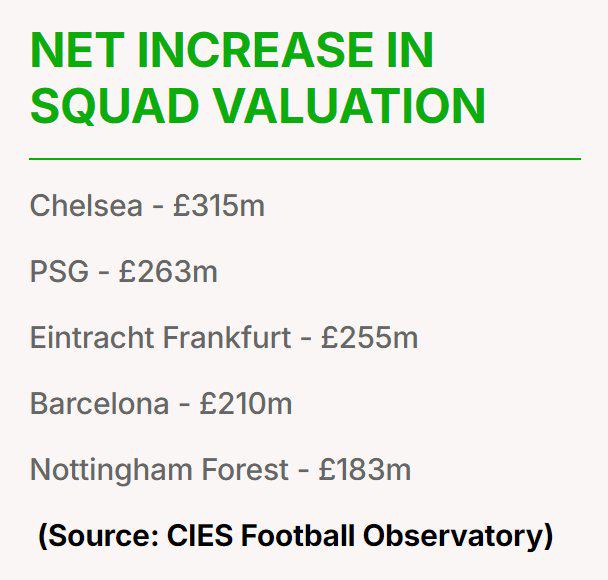Click the £263m valuation figure
Screen dimensions: 608x580
[167, 272]
